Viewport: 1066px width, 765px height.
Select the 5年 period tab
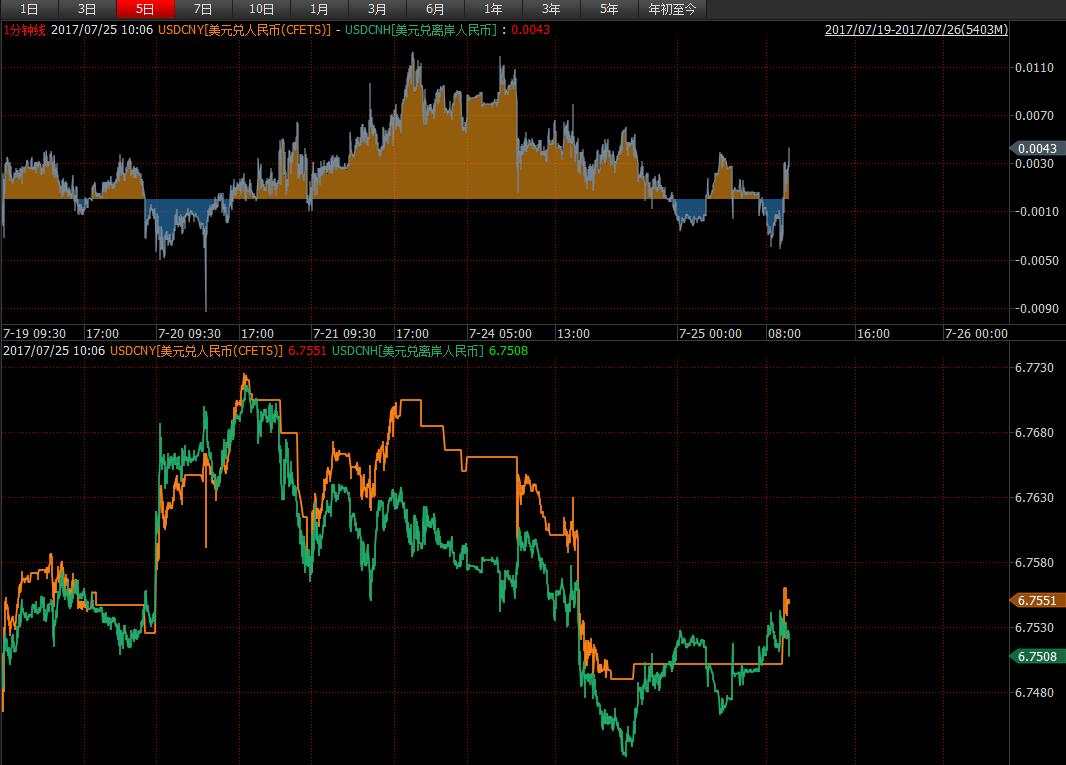point(609,9)
